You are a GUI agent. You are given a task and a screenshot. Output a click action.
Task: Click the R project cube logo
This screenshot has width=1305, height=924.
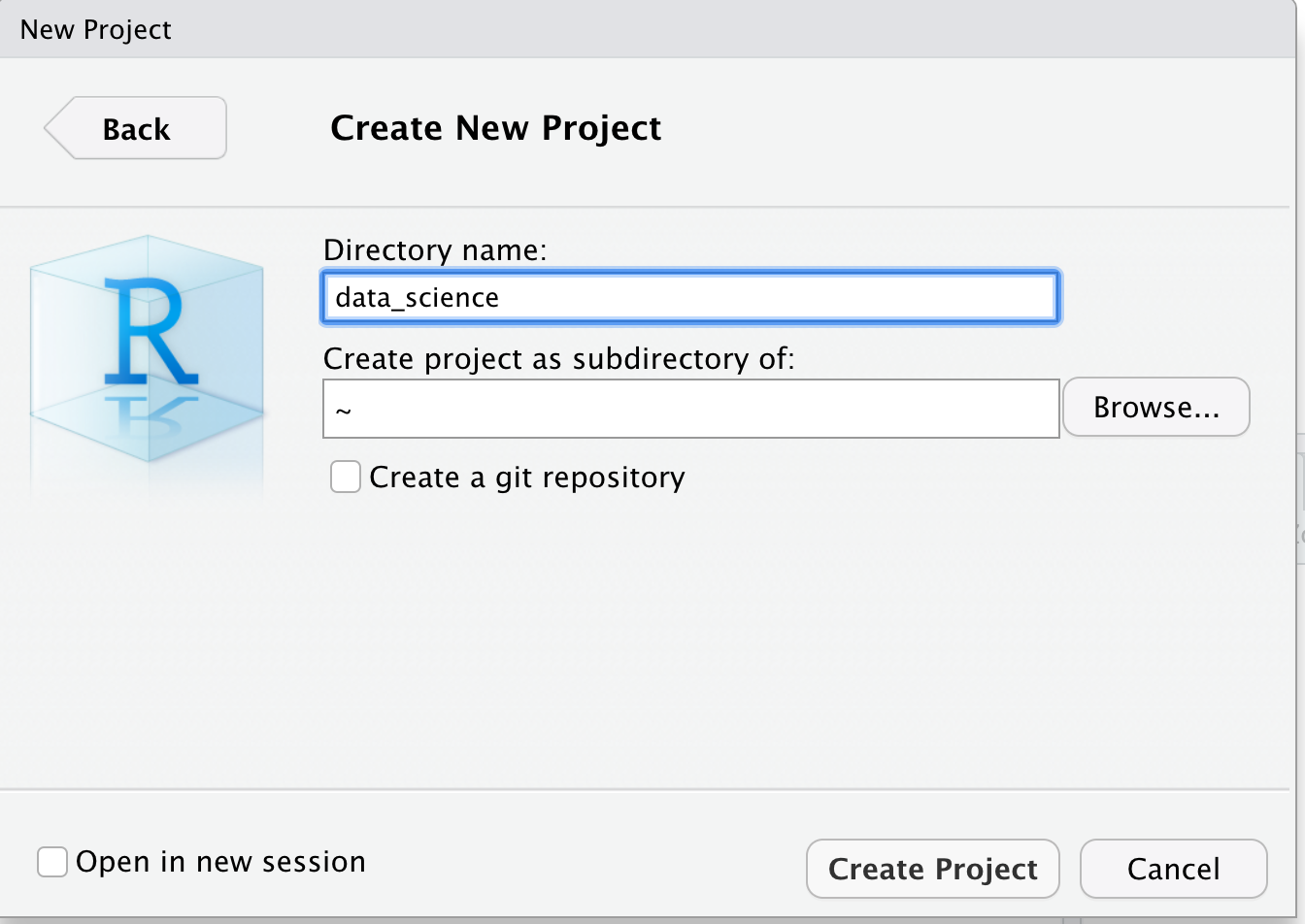point(148,349)
